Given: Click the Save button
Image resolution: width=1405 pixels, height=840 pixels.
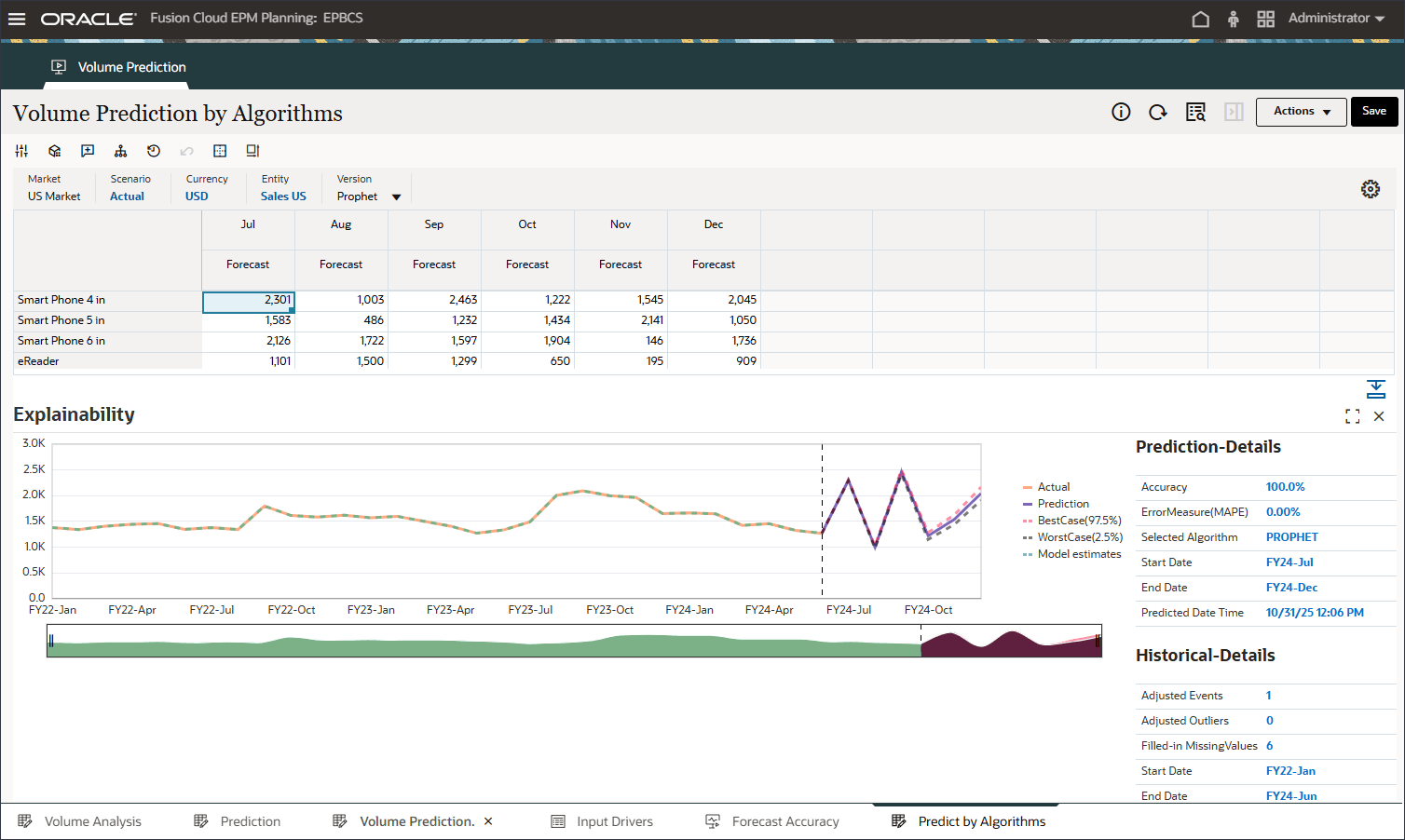Looking at the screenshot, I should (1374, 111).
